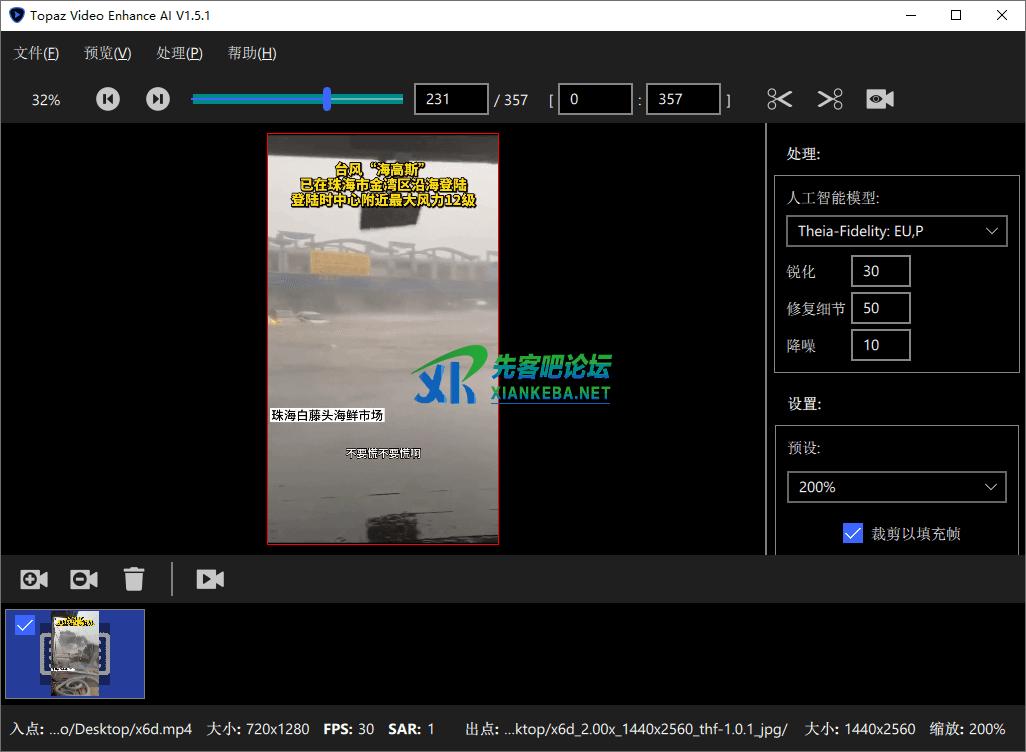Click the trash bin delete icon
The height and width of the screenshot is (752, 1026).
134,579
